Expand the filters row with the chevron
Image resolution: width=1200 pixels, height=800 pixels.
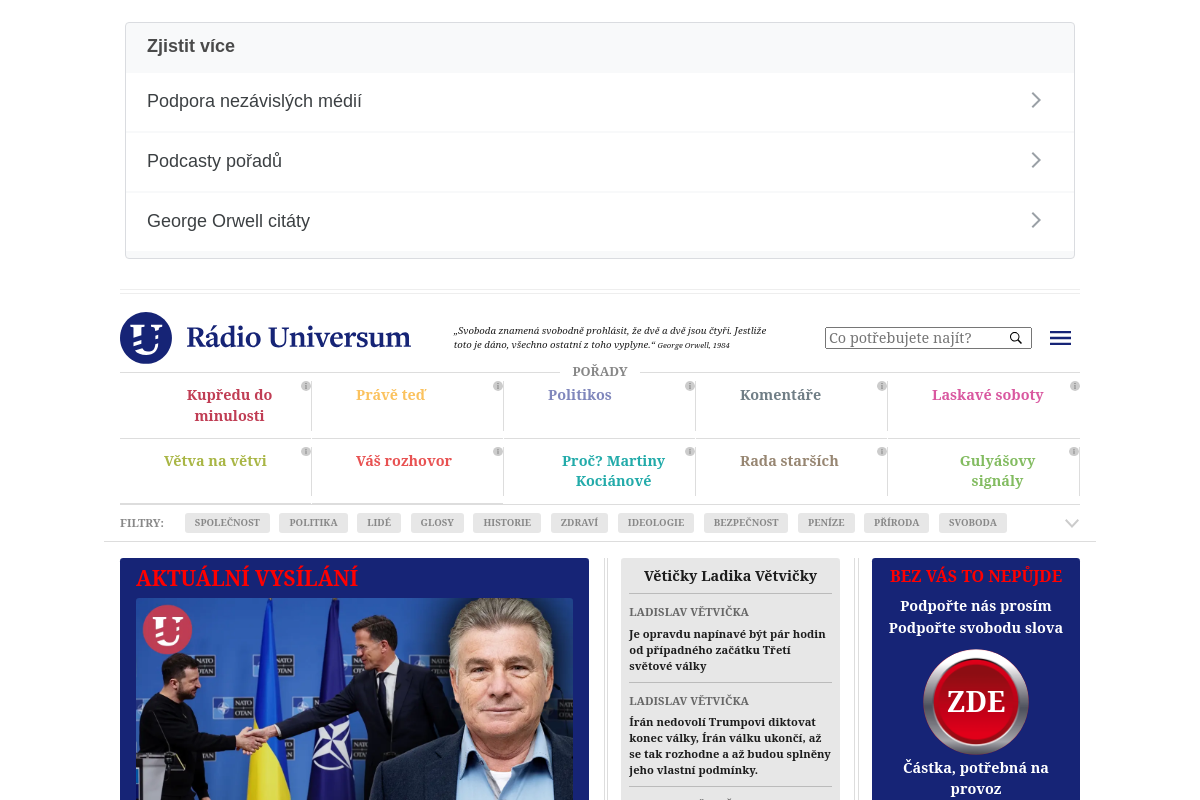click(1071, 522)
